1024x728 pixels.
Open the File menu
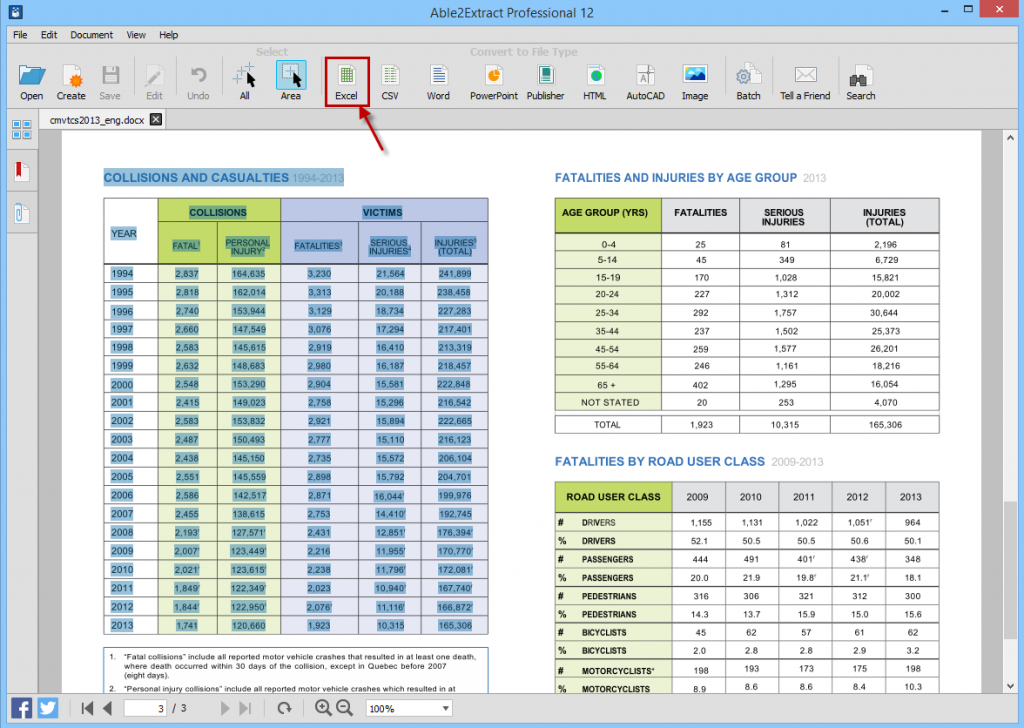coord(20,35)
